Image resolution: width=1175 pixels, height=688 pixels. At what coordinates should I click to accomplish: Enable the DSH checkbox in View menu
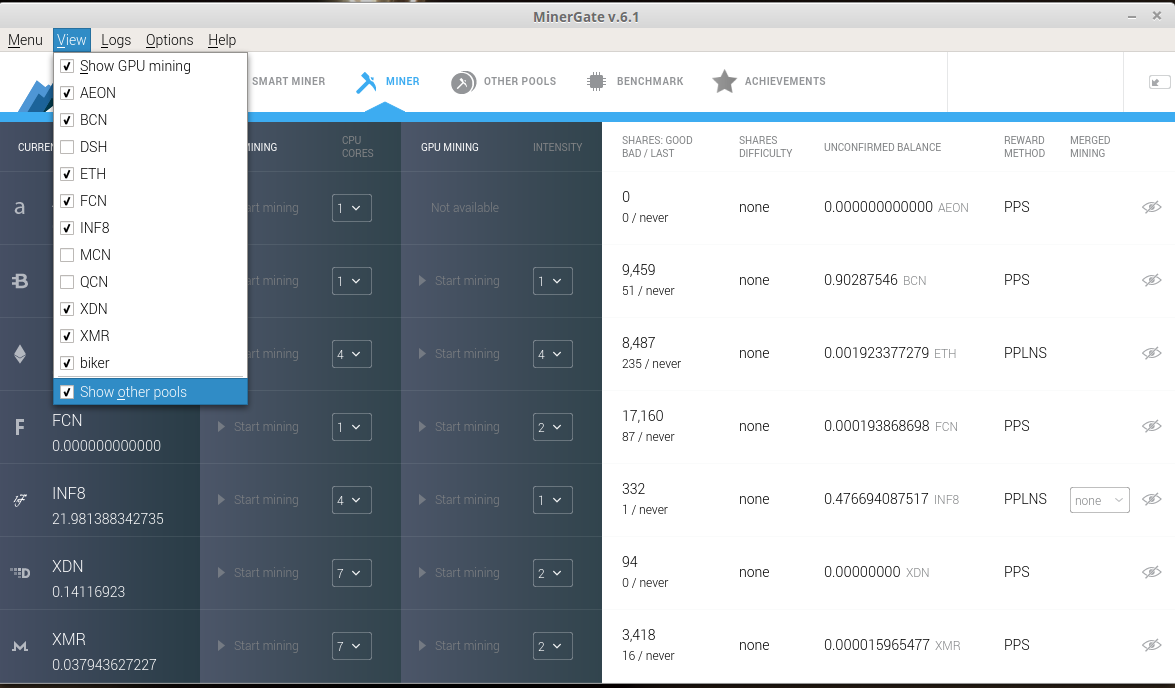click(67, 147)
